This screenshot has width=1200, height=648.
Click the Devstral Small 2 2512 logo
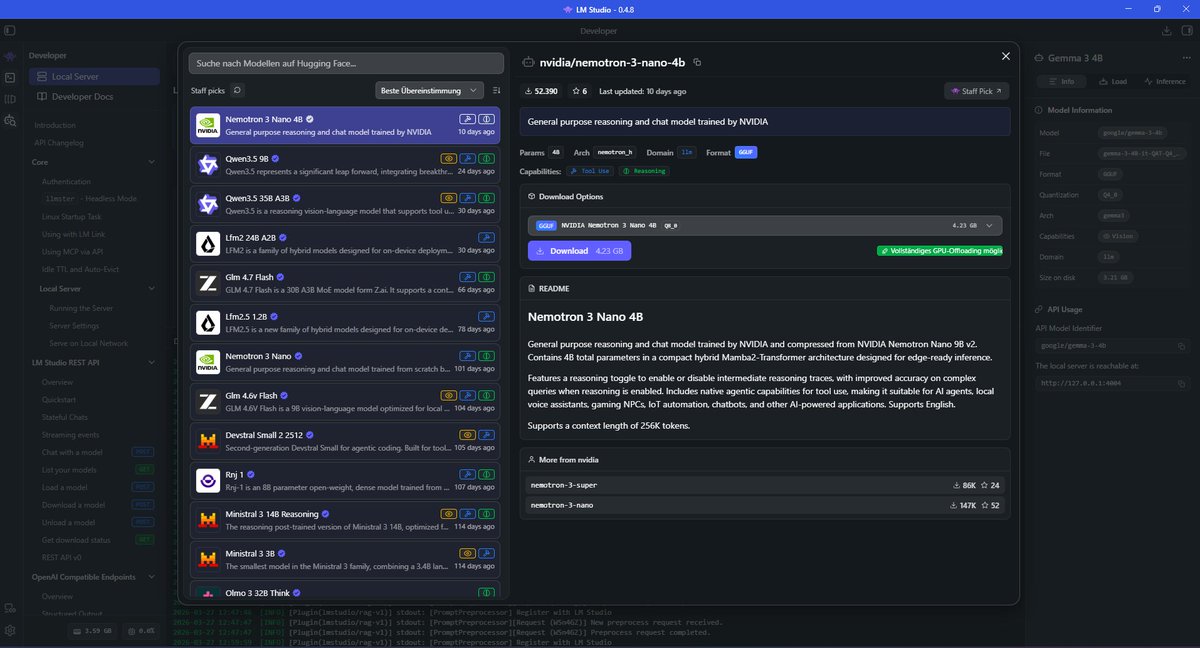(x=208, y=441)
